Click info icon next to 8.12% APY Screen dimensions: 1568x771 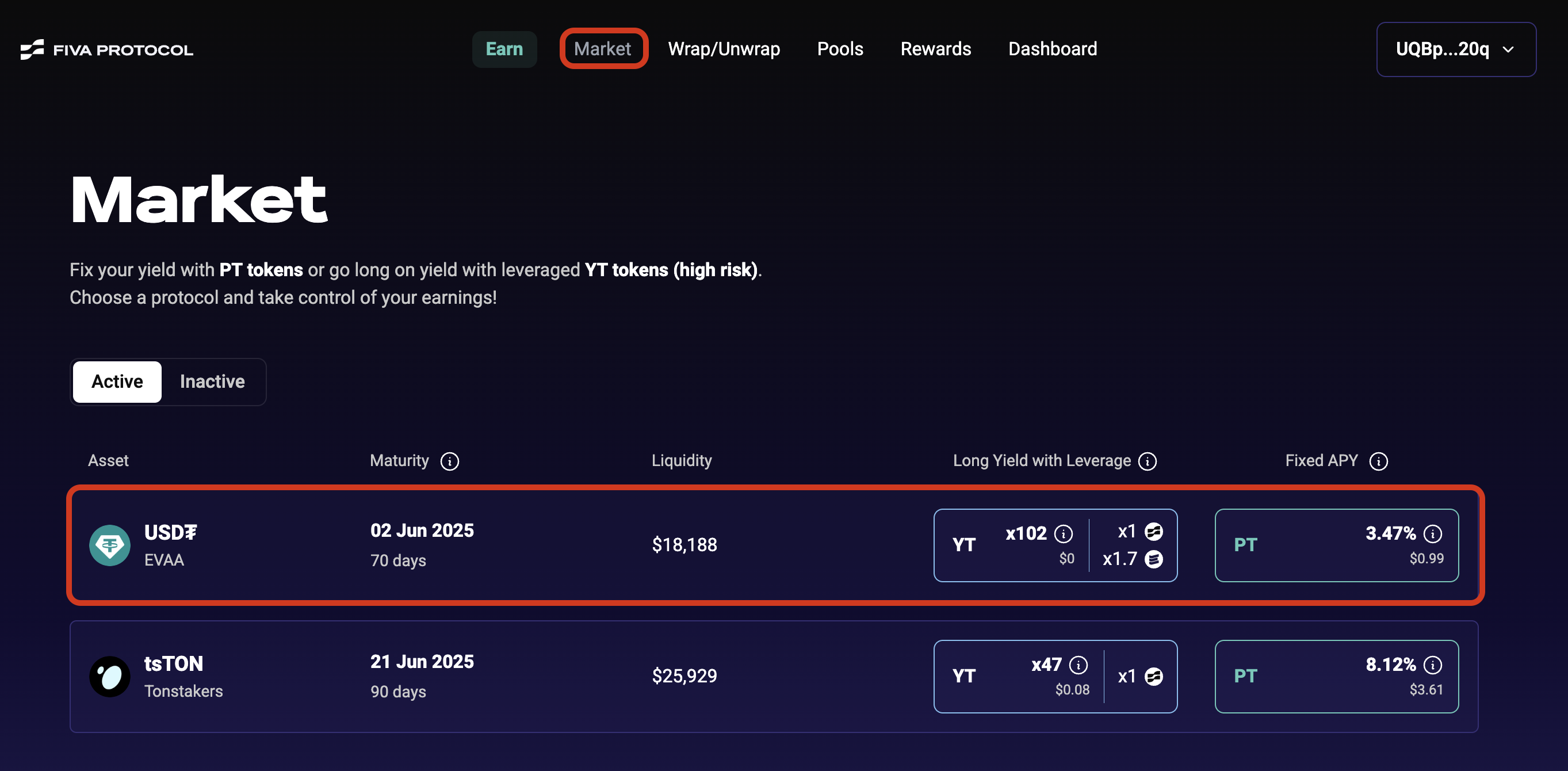1432,665
